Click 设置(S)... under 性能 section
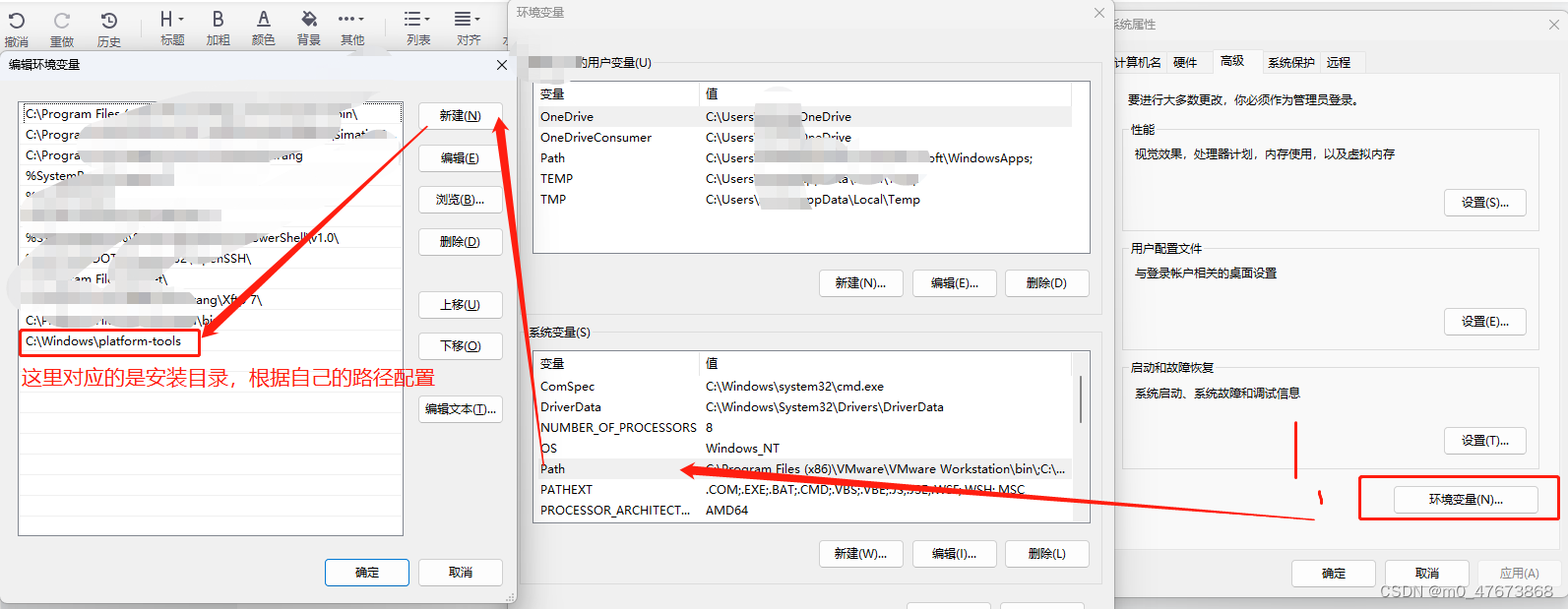 tap(1485, 203)
